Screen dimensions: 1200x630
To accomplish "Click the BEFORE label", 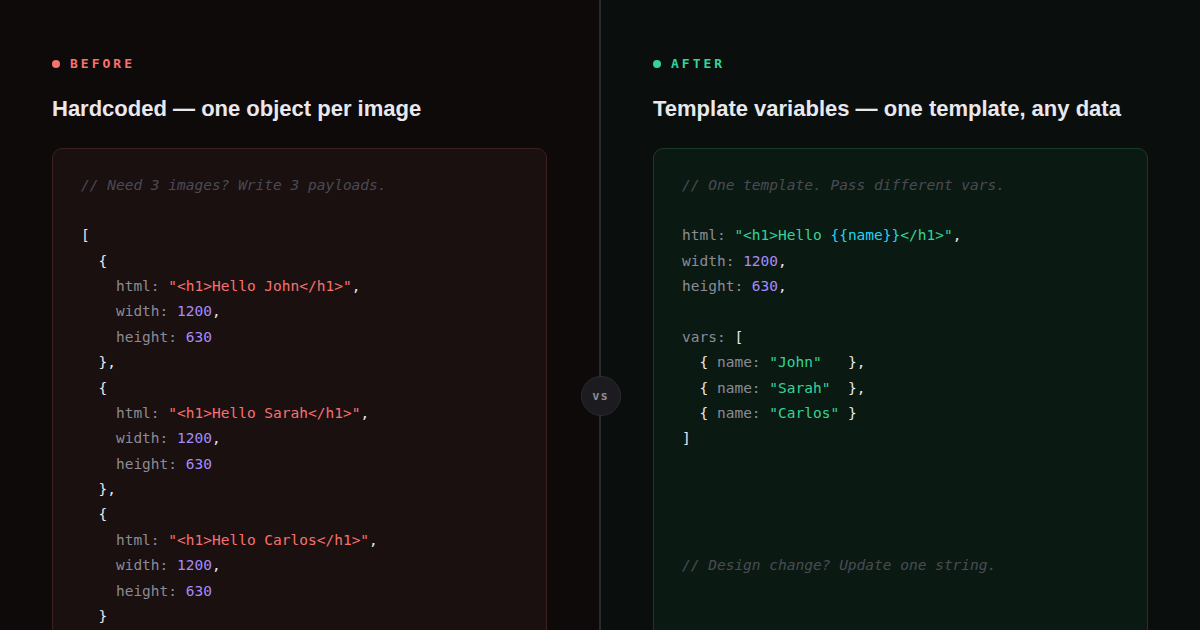I will pyautogui.click(x=101, y=64).
